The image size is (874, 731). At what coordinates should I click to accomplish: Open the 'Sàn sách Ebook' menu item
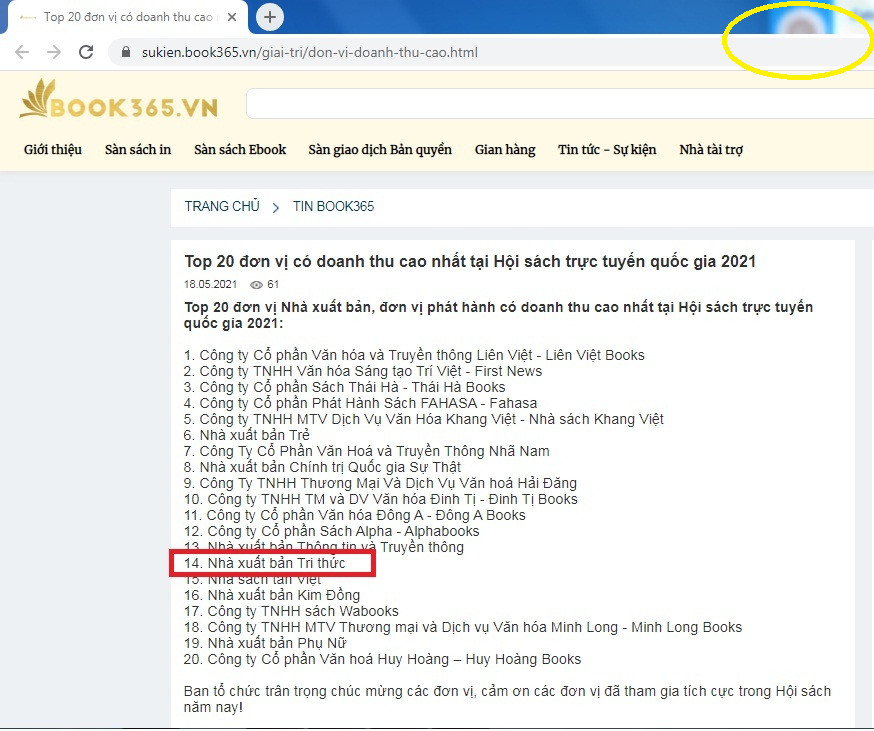(x=240, y=149)
